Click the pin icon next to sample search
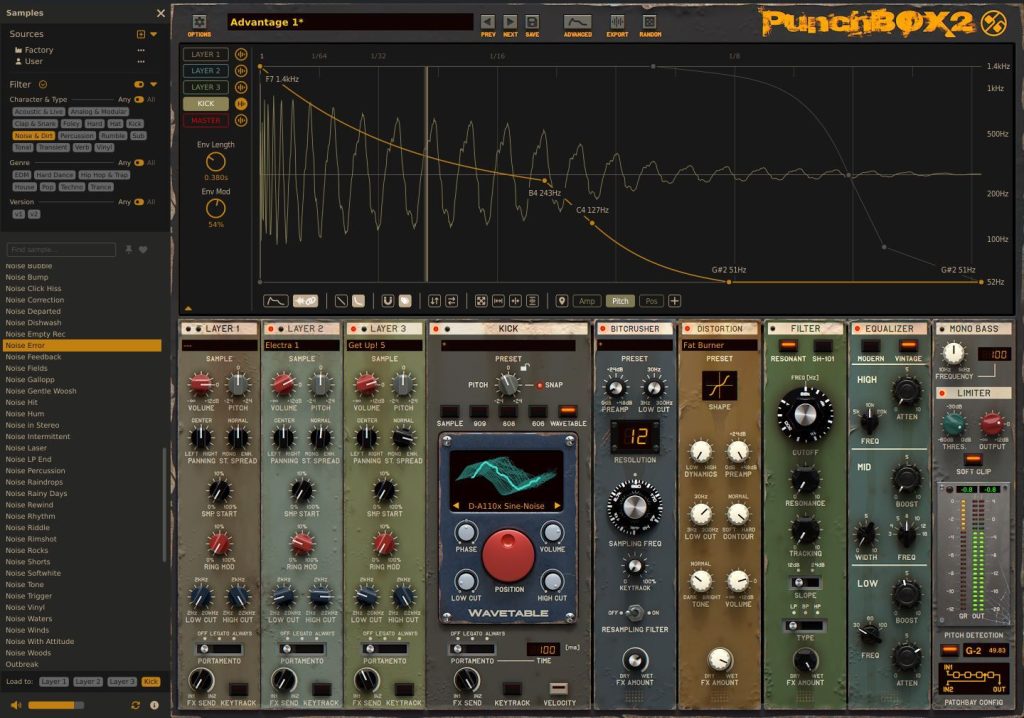This screenshot has height=718, width=1024. click(x=129, y=250)
